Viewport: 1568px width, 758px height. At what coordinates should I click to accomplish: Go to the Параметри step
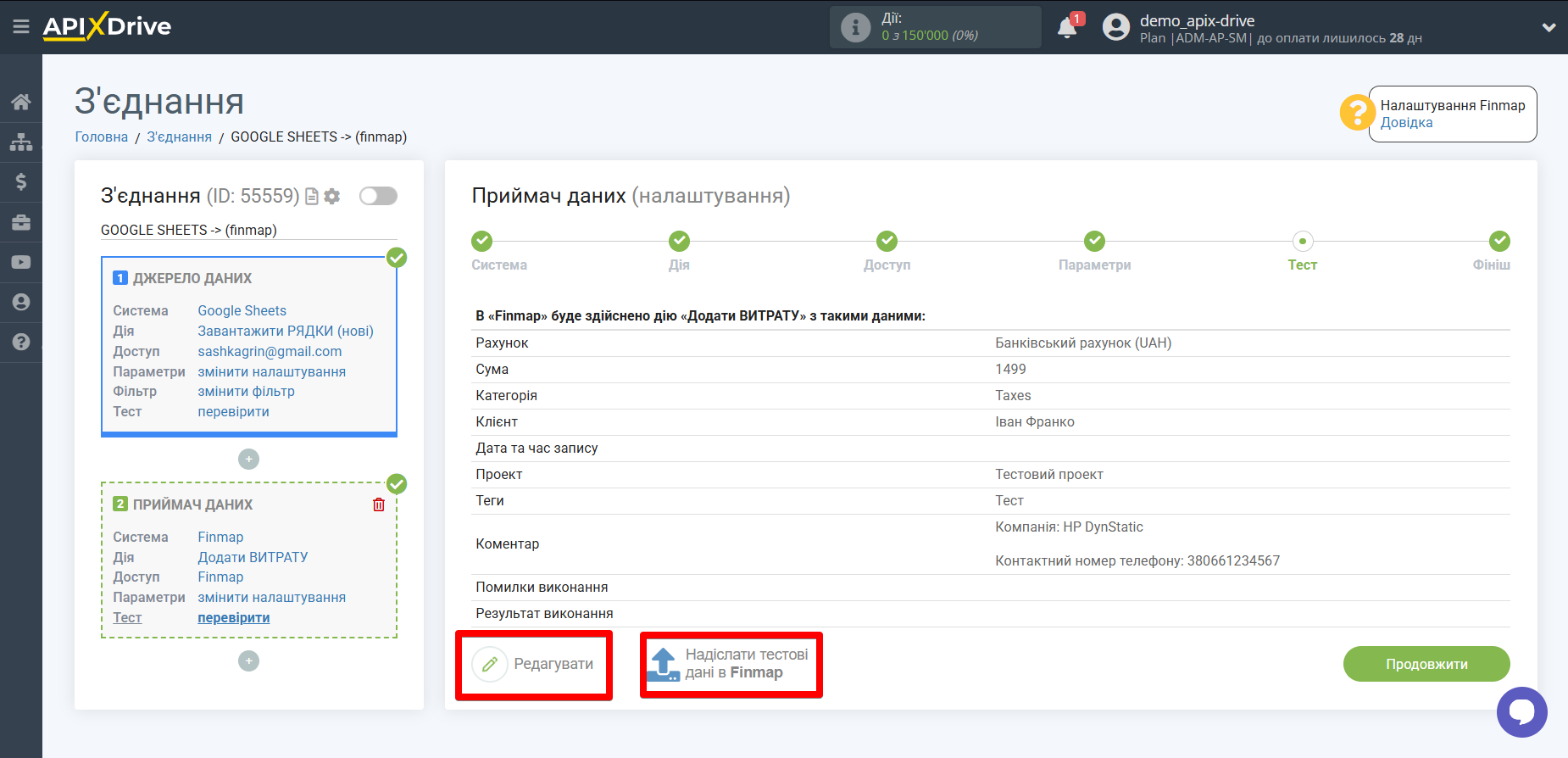point(1094,242)
